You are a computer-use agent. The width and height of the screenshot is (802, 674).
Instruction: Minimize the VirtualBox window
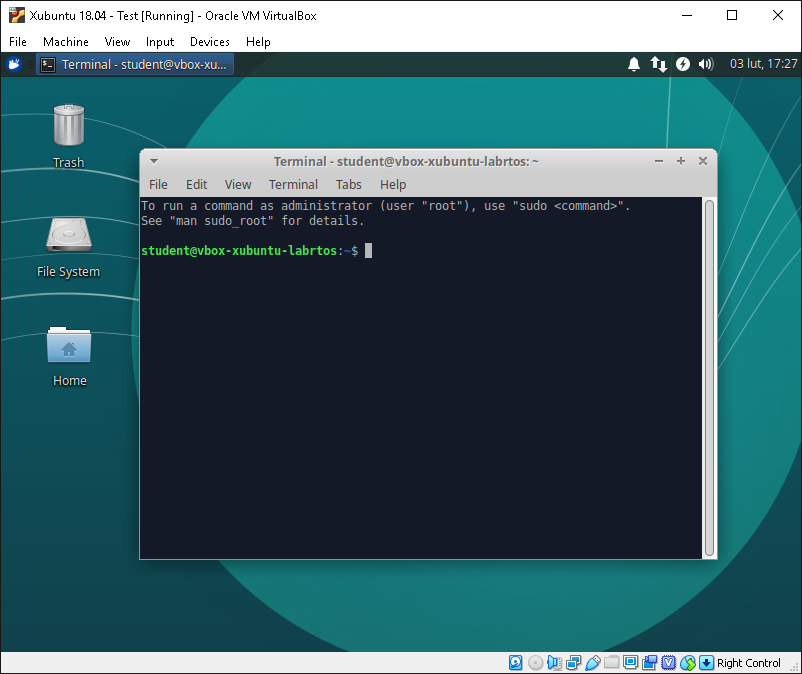coord(687,15)
